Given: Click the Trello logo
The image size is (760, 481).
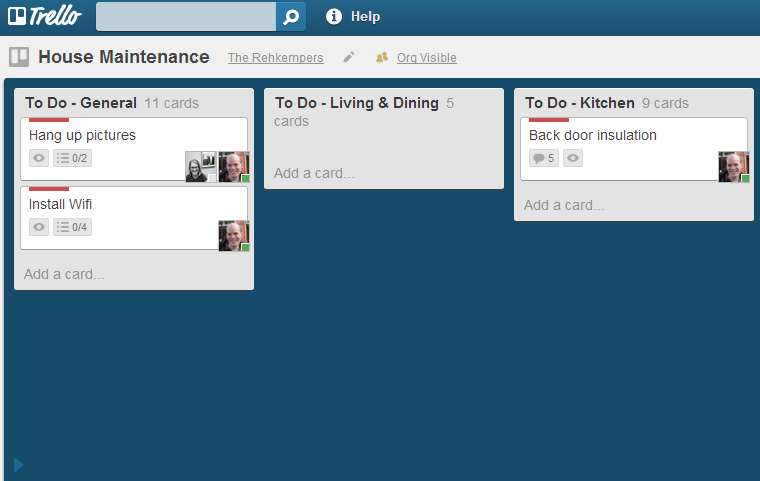Looking at the screenshot, I should pyautogui.click(x=45, y=16).
